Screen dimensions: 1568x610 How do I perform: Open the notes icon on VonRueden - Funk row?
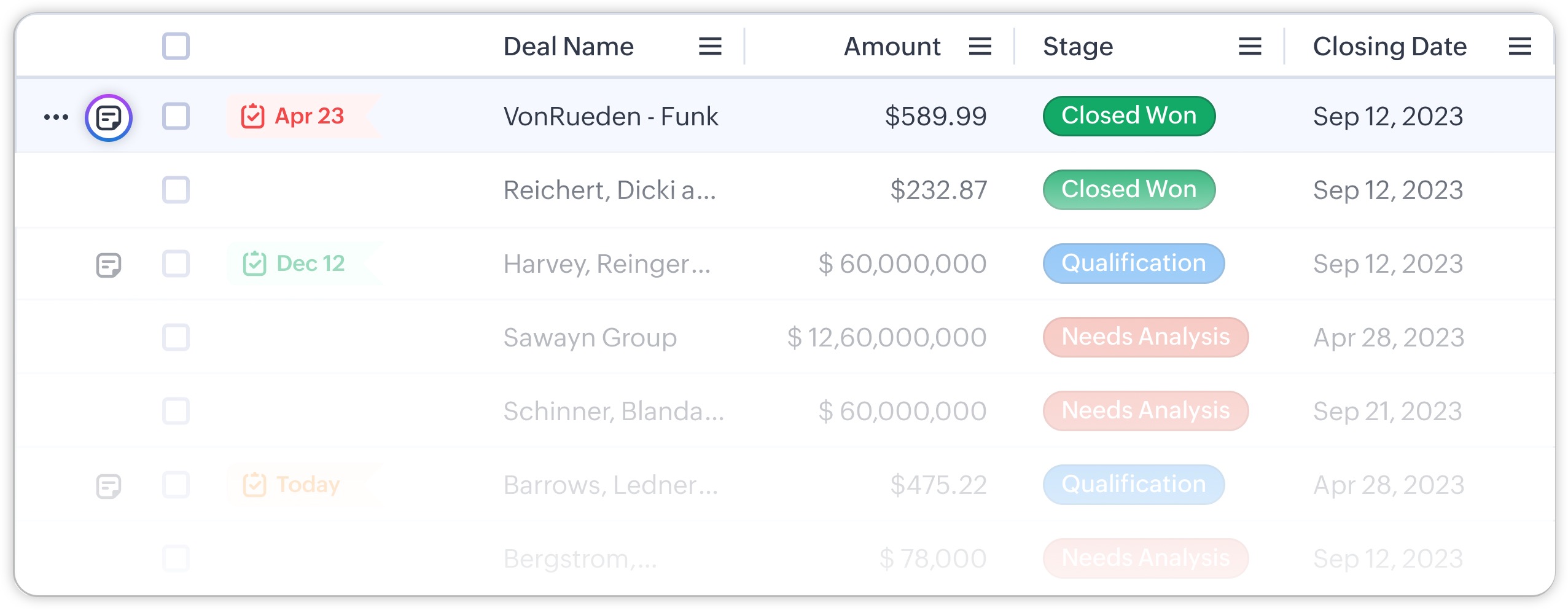point(109,117)
